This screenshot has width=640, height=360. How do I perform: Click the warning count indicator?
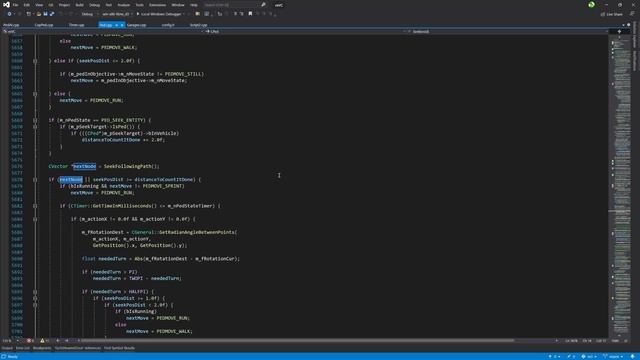[44, 340]
